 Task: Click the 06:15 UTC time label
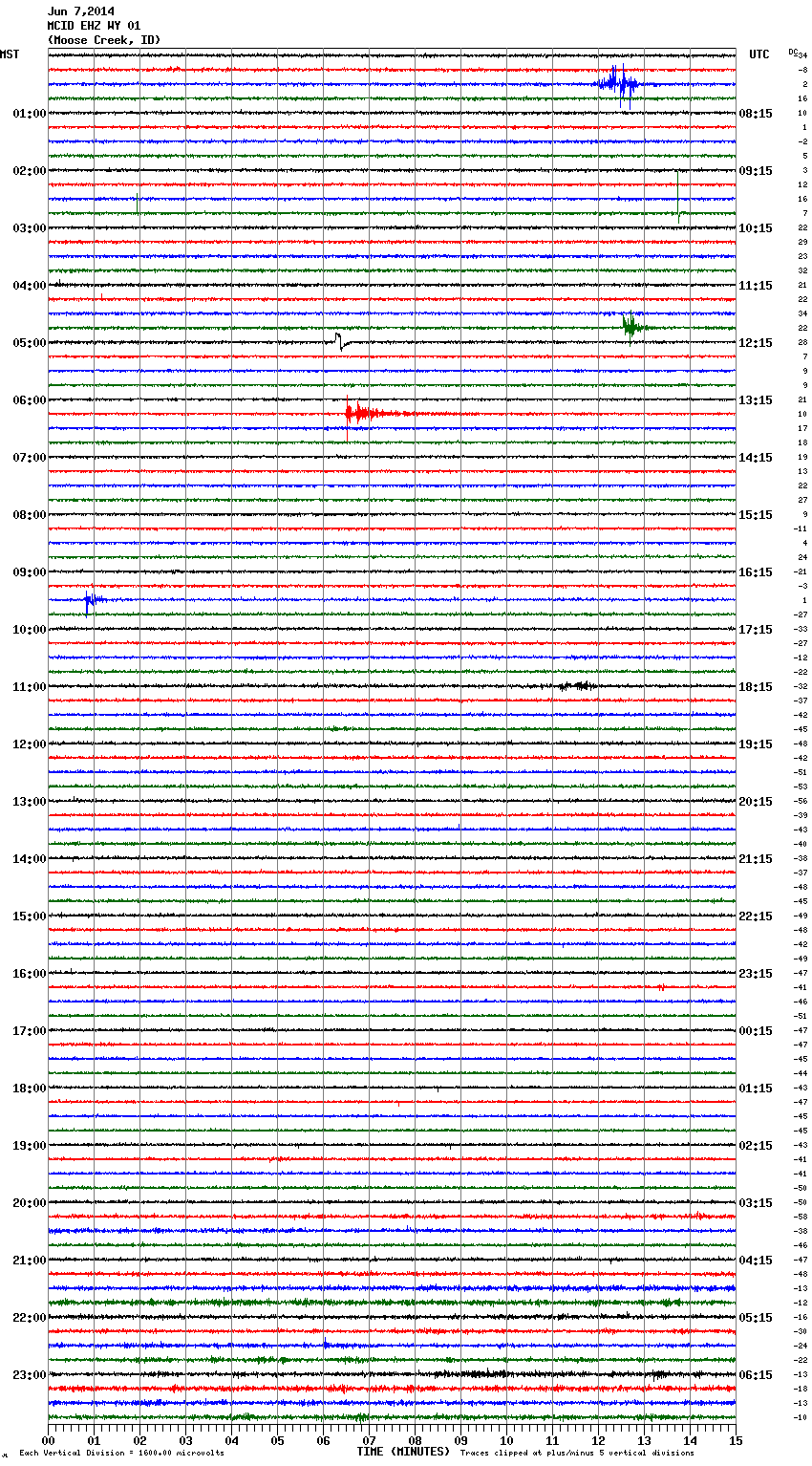point(756,1375)
